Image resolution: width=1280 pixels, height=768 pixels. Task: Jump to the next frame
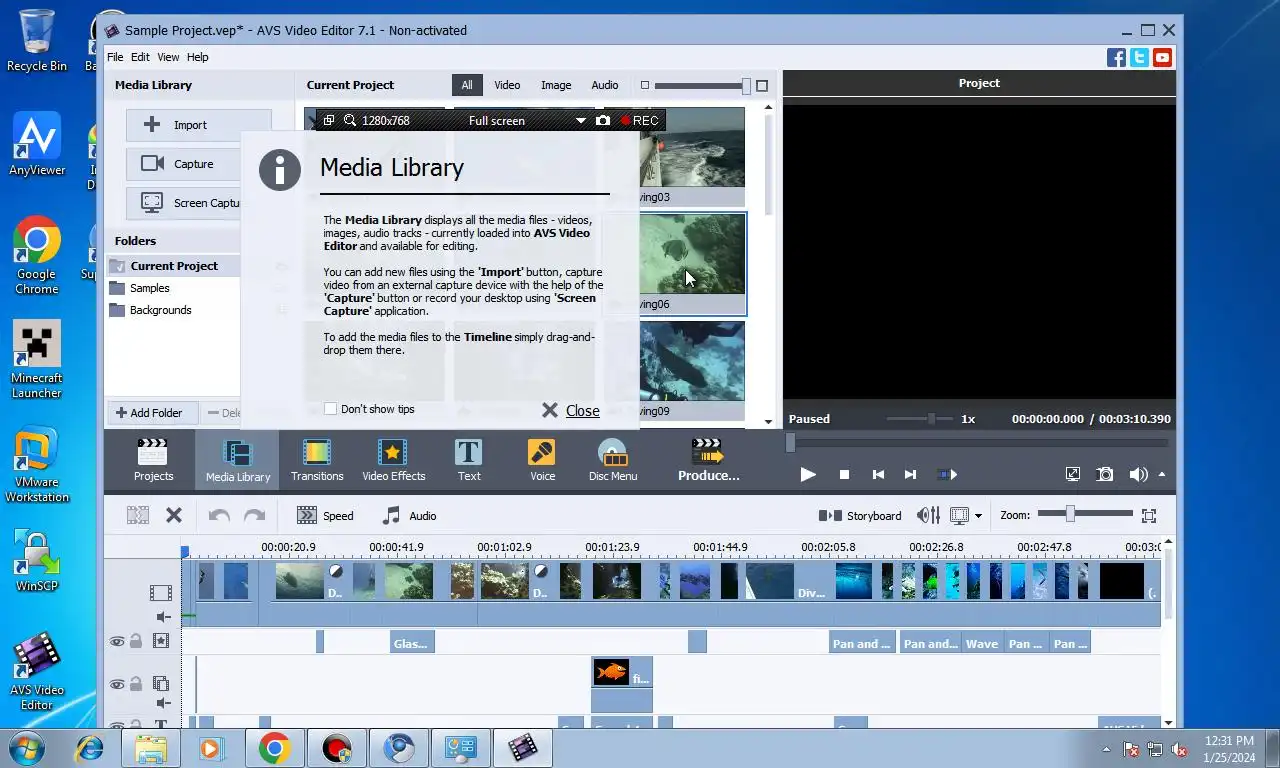(910, 475)
